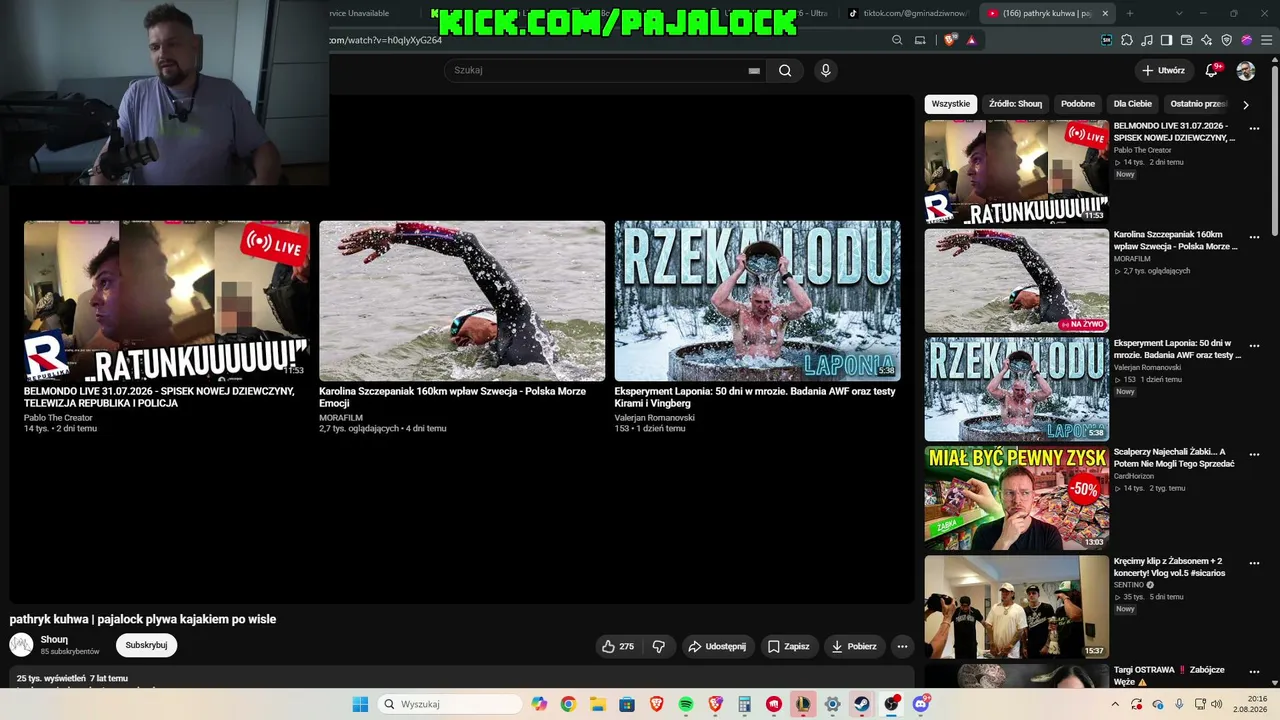Open options for BELMONDO LIVE sidebar video

1254,128
